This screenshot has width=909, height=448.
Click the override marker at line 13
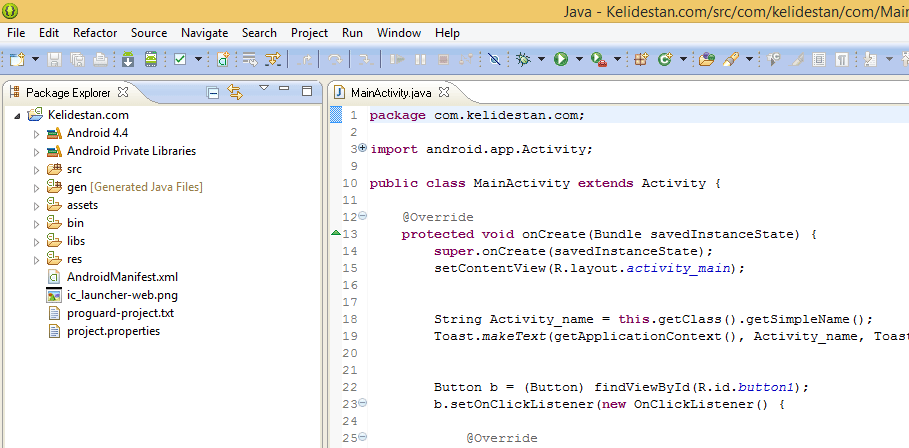coord(336,233)
